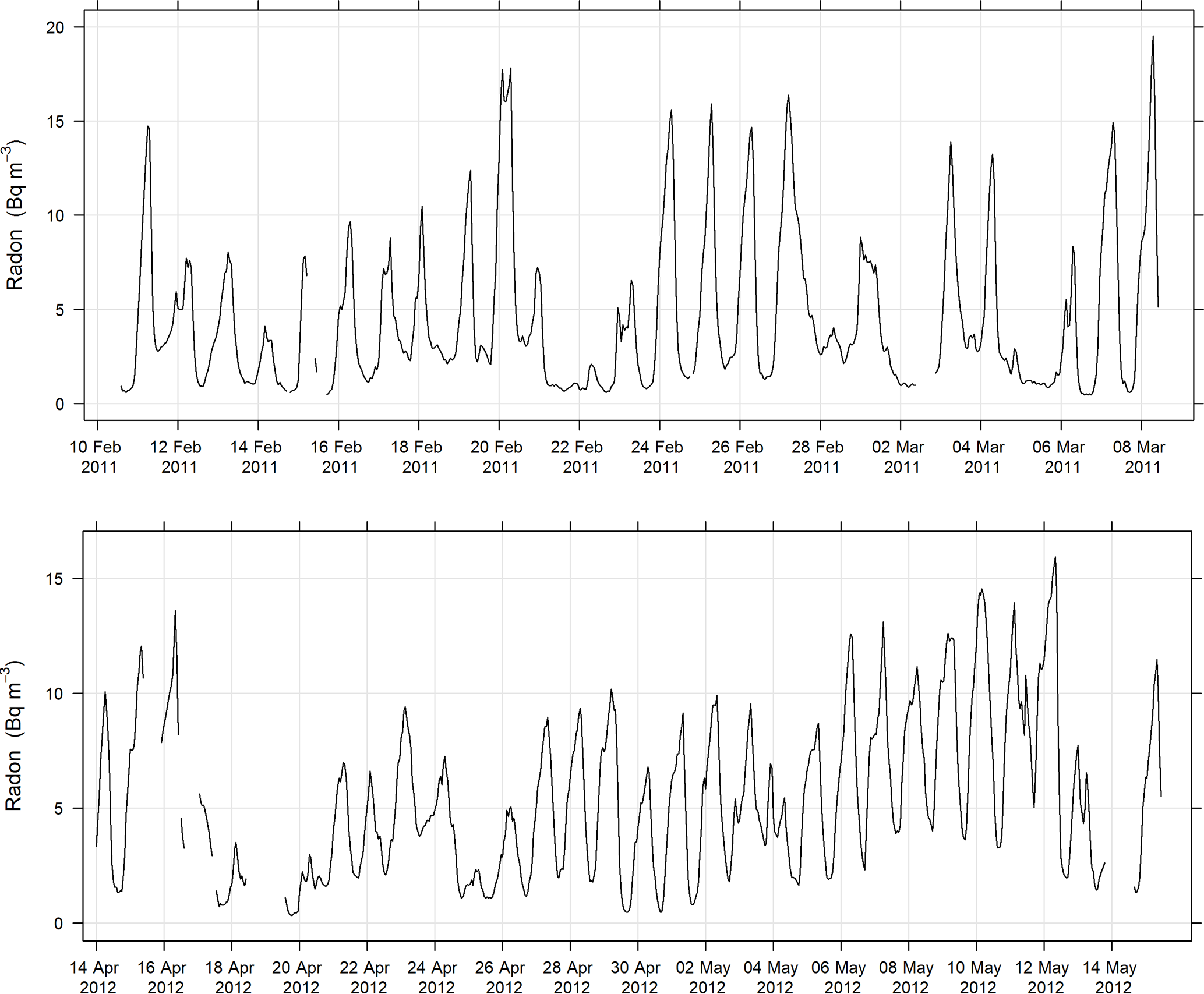
Task: Click the '0' tick label on top chart
Action: (x=60, y=404)
